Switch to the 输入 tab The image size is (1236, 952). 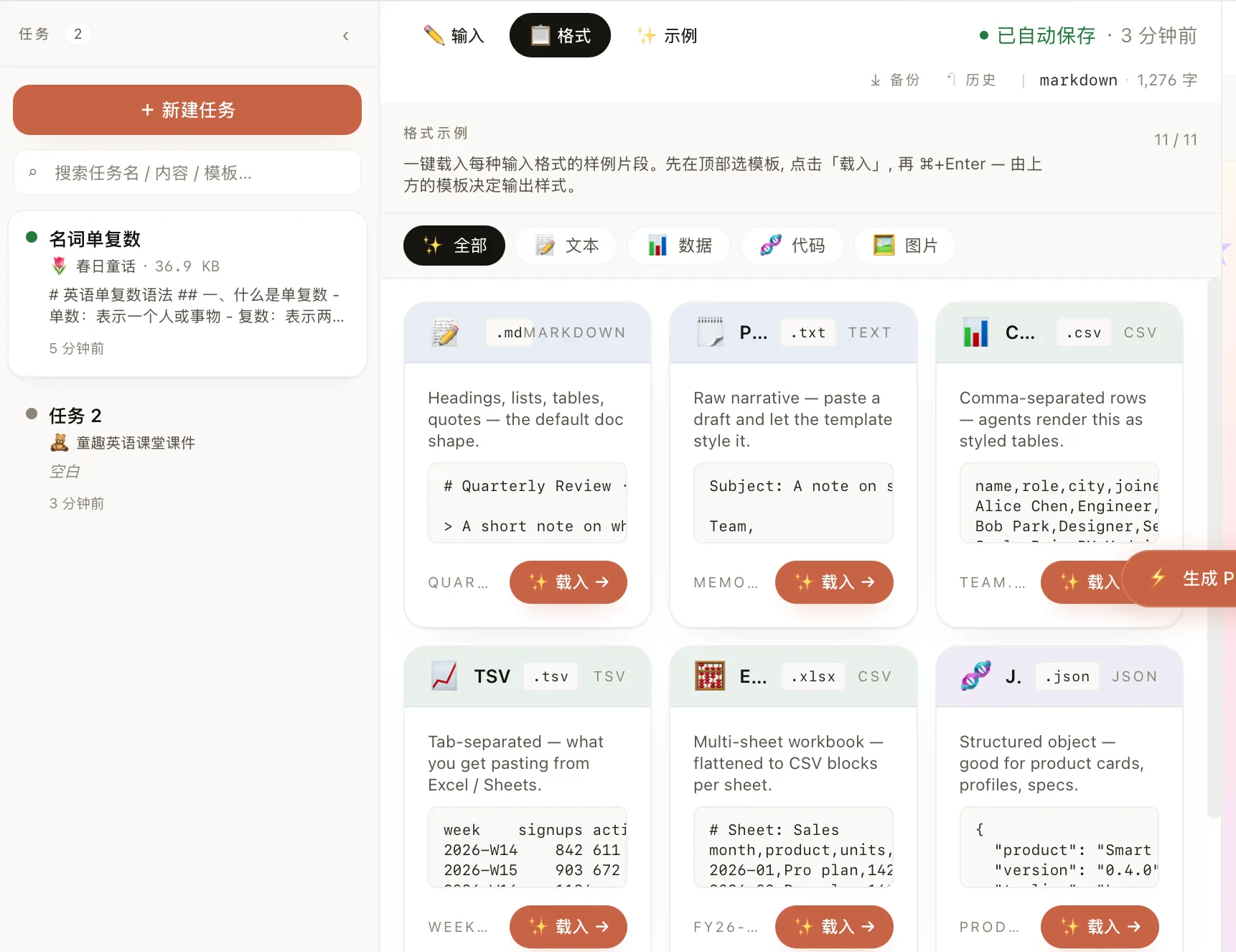[x=454, y=35]
